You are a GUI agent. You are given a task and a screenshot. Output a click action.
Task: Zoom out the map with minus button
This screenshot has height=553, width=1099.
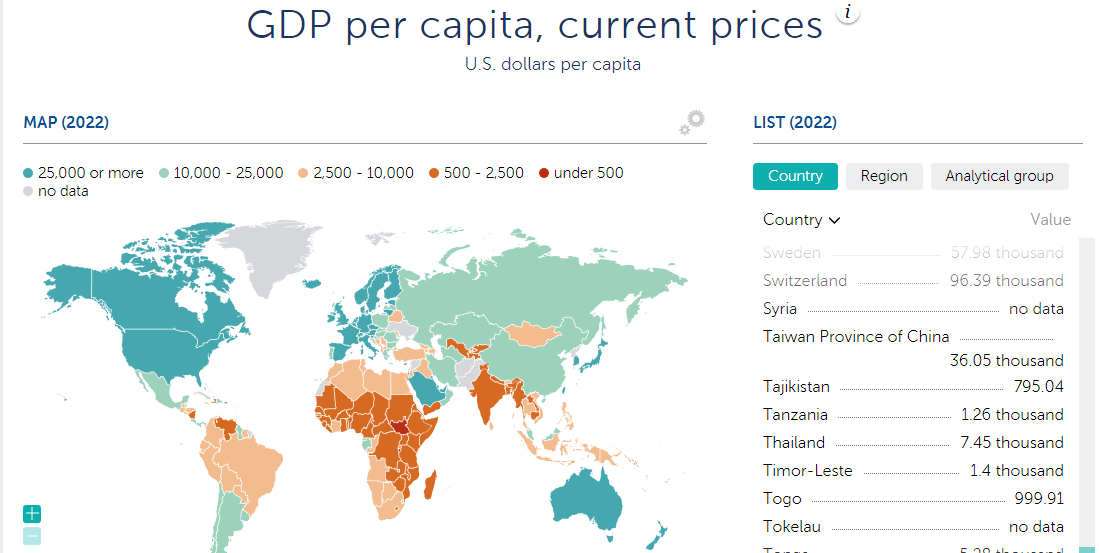tap(32, 536)
